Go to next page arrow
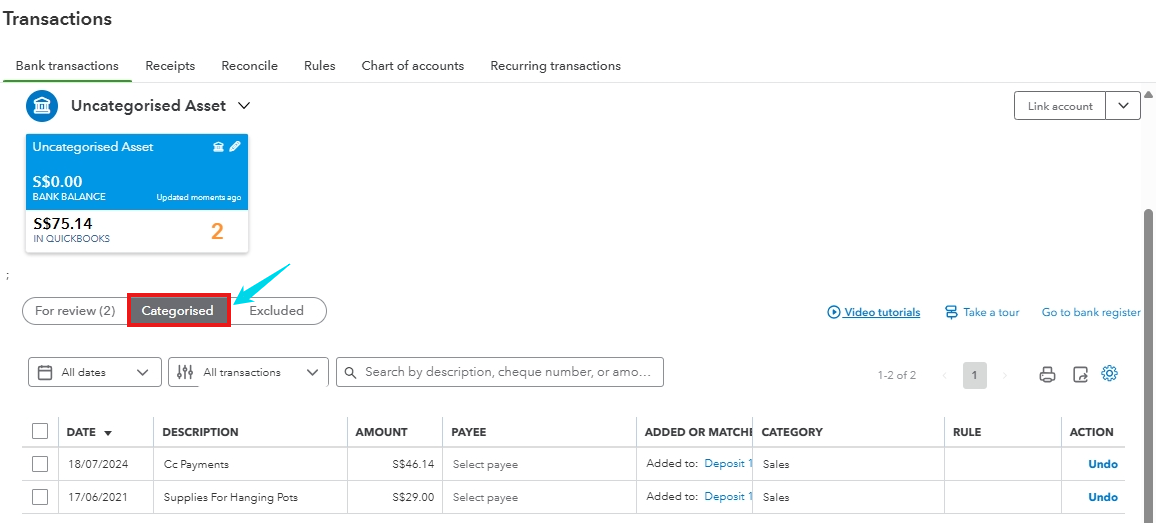This screenshot has height=523, width=1156. coord(1005,375)
